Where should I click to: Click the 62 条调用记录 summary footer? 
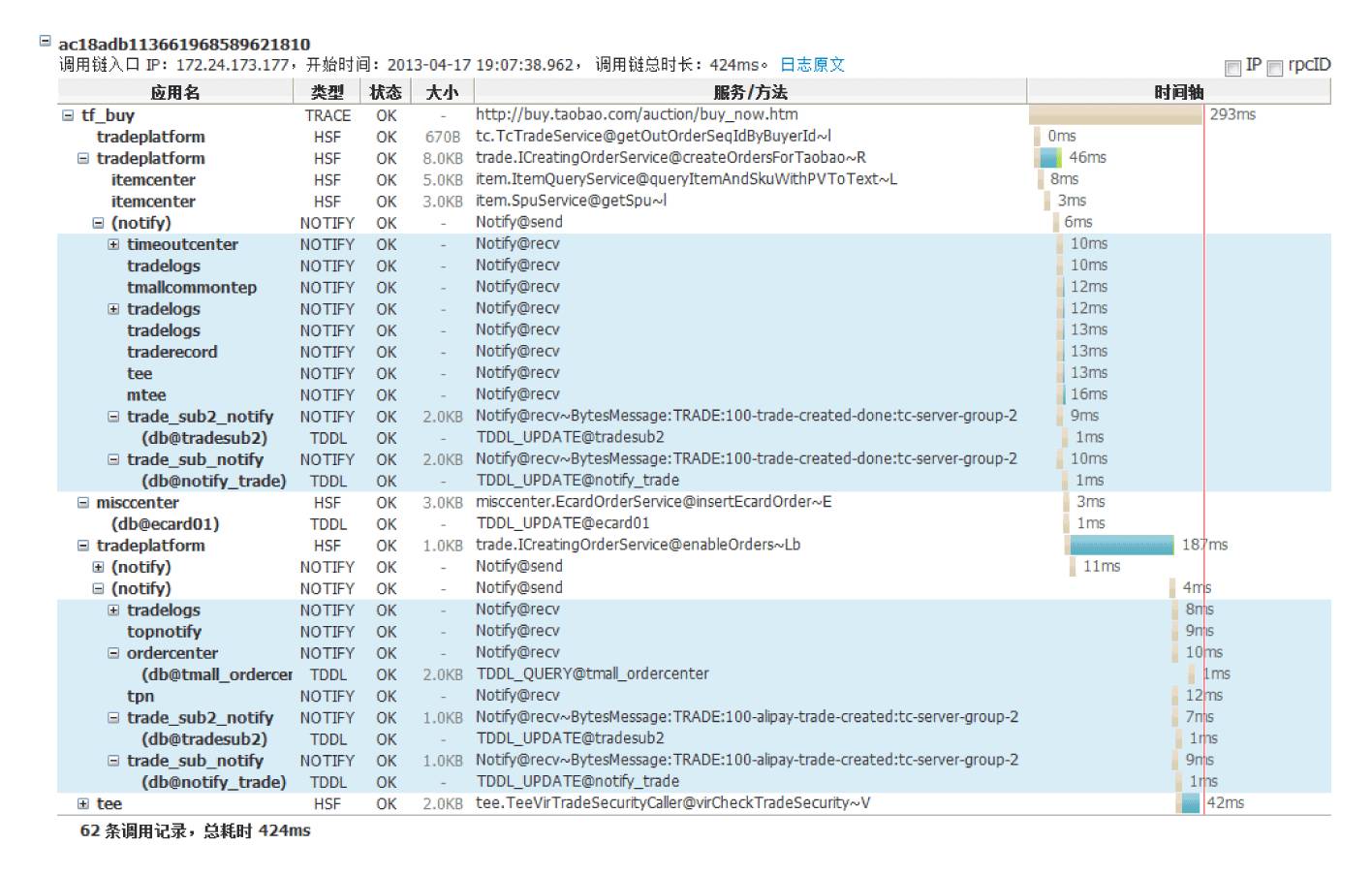195,830
